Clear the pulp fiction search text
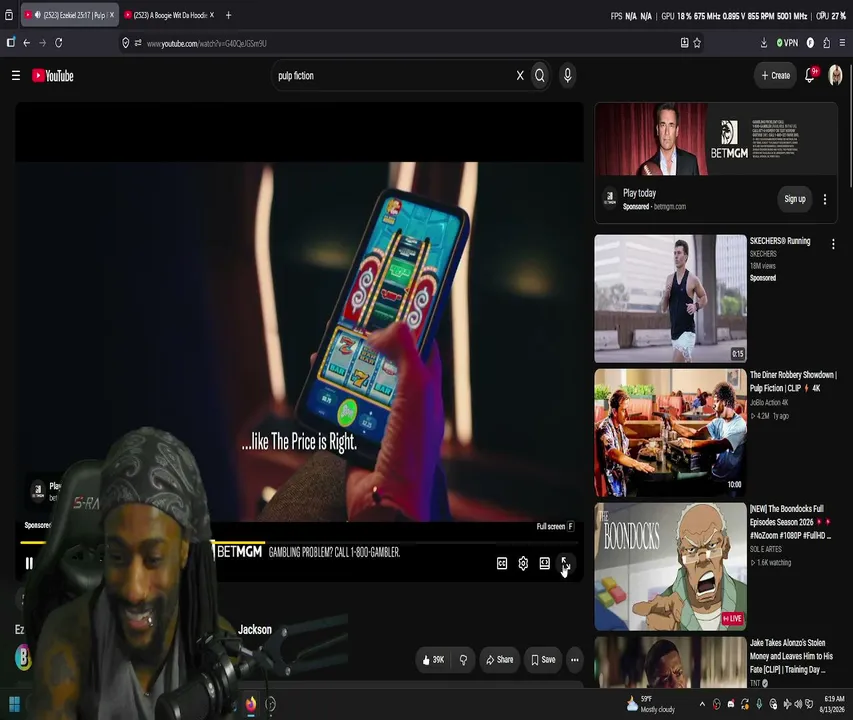Screen dimensions: 853x720 [520, 76]
